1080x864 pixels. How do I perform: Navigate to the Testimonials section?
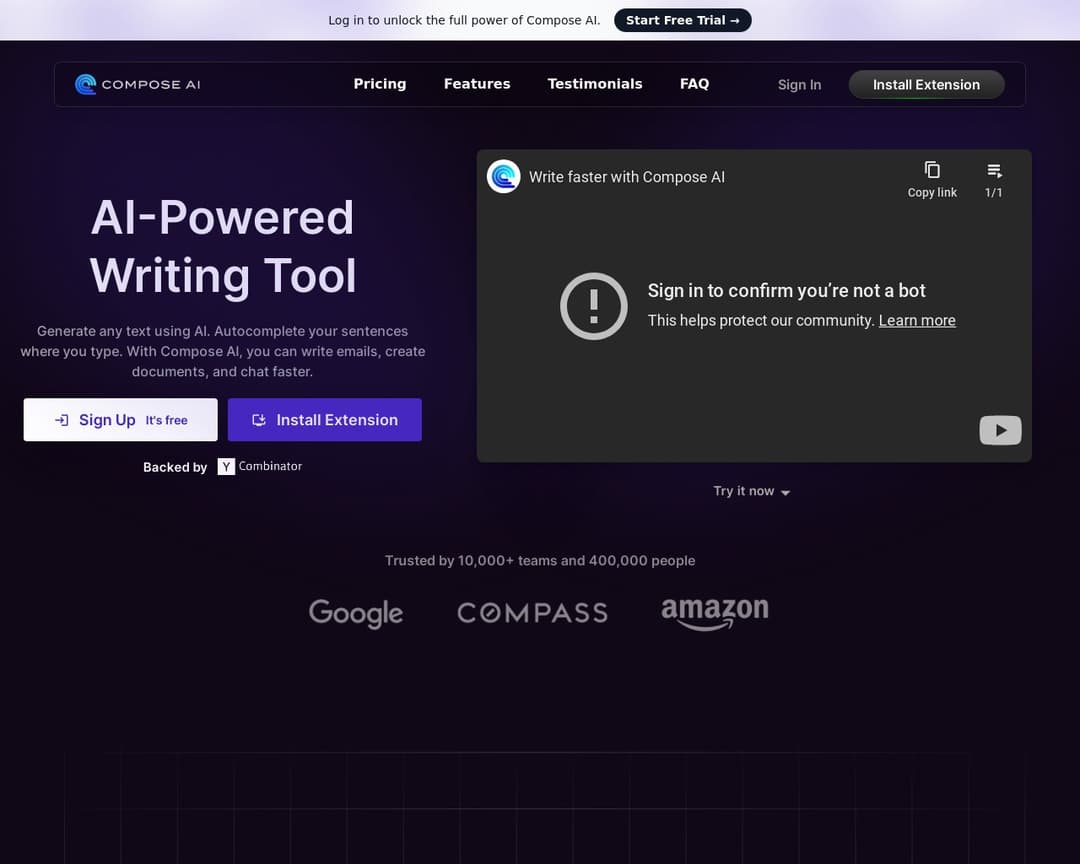coord(595,84)
